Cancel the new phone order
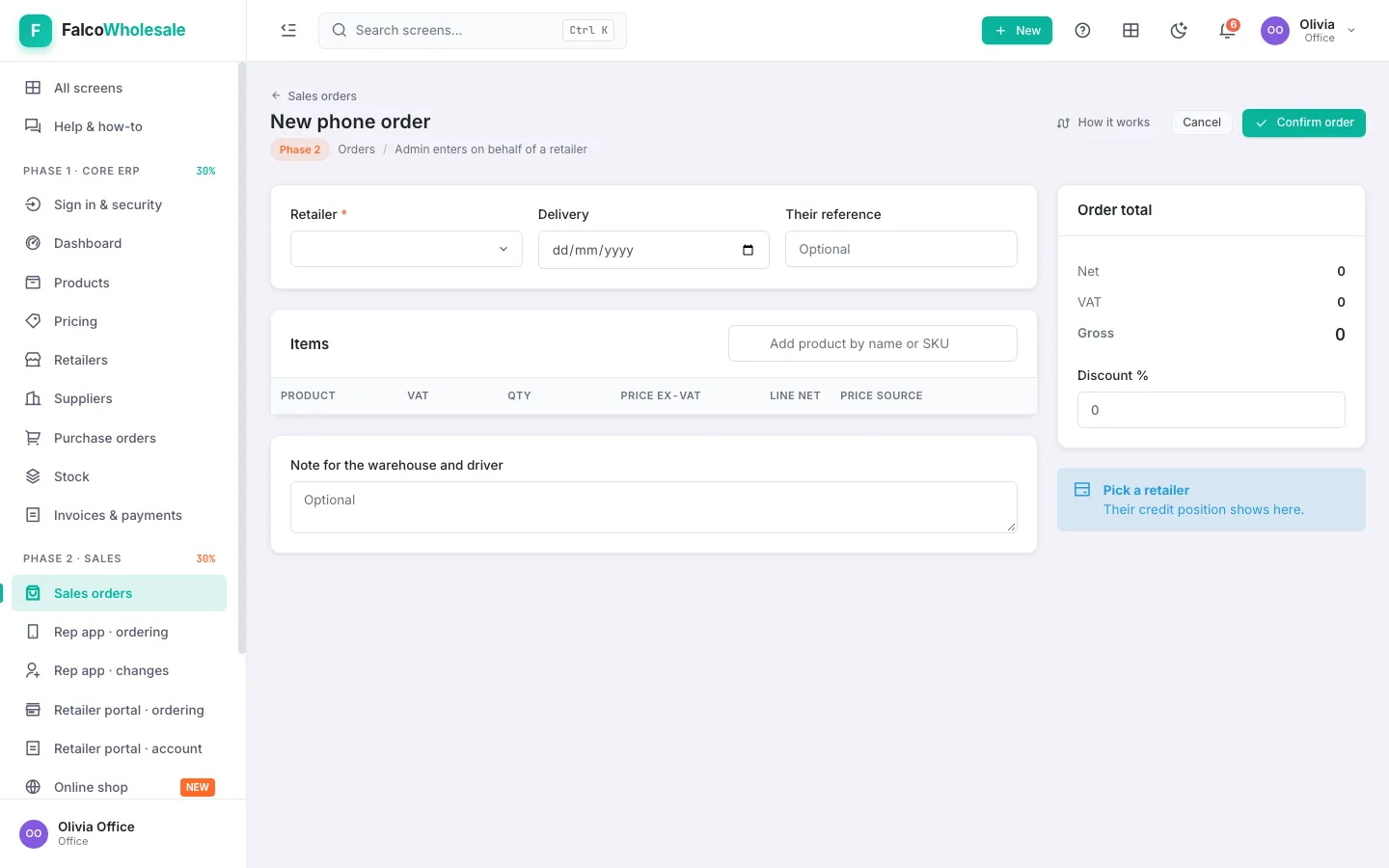1389x868 pixels. coord(1201,122)
